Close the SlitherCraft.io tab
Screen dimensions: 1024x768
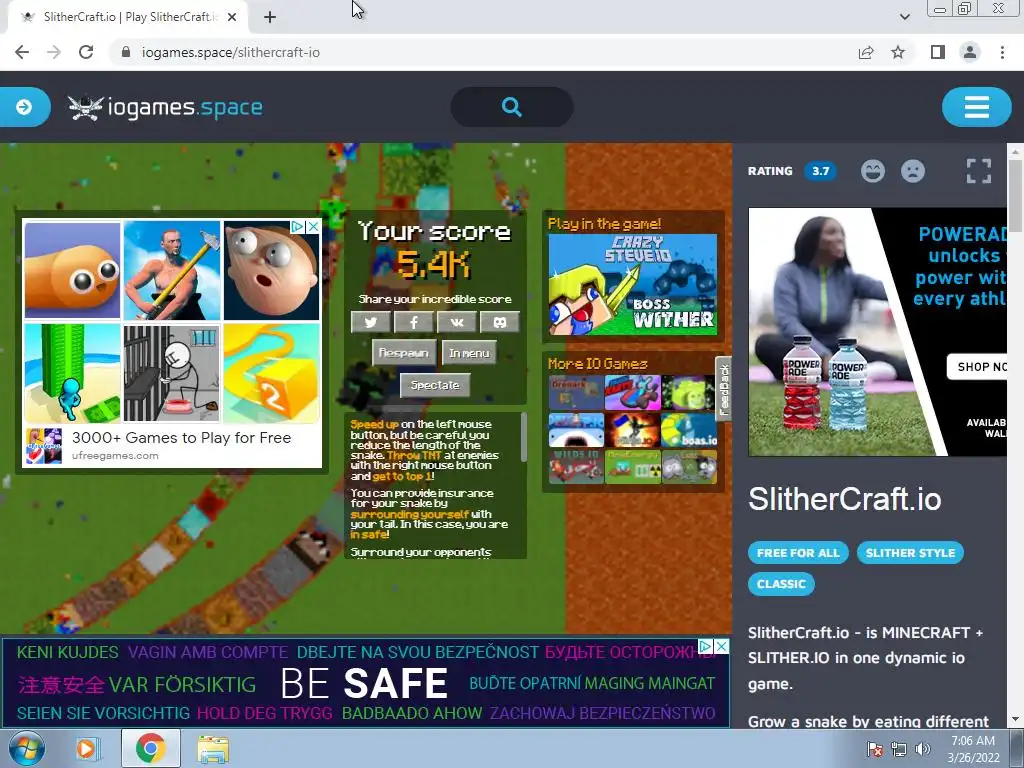tap(232, 17)
